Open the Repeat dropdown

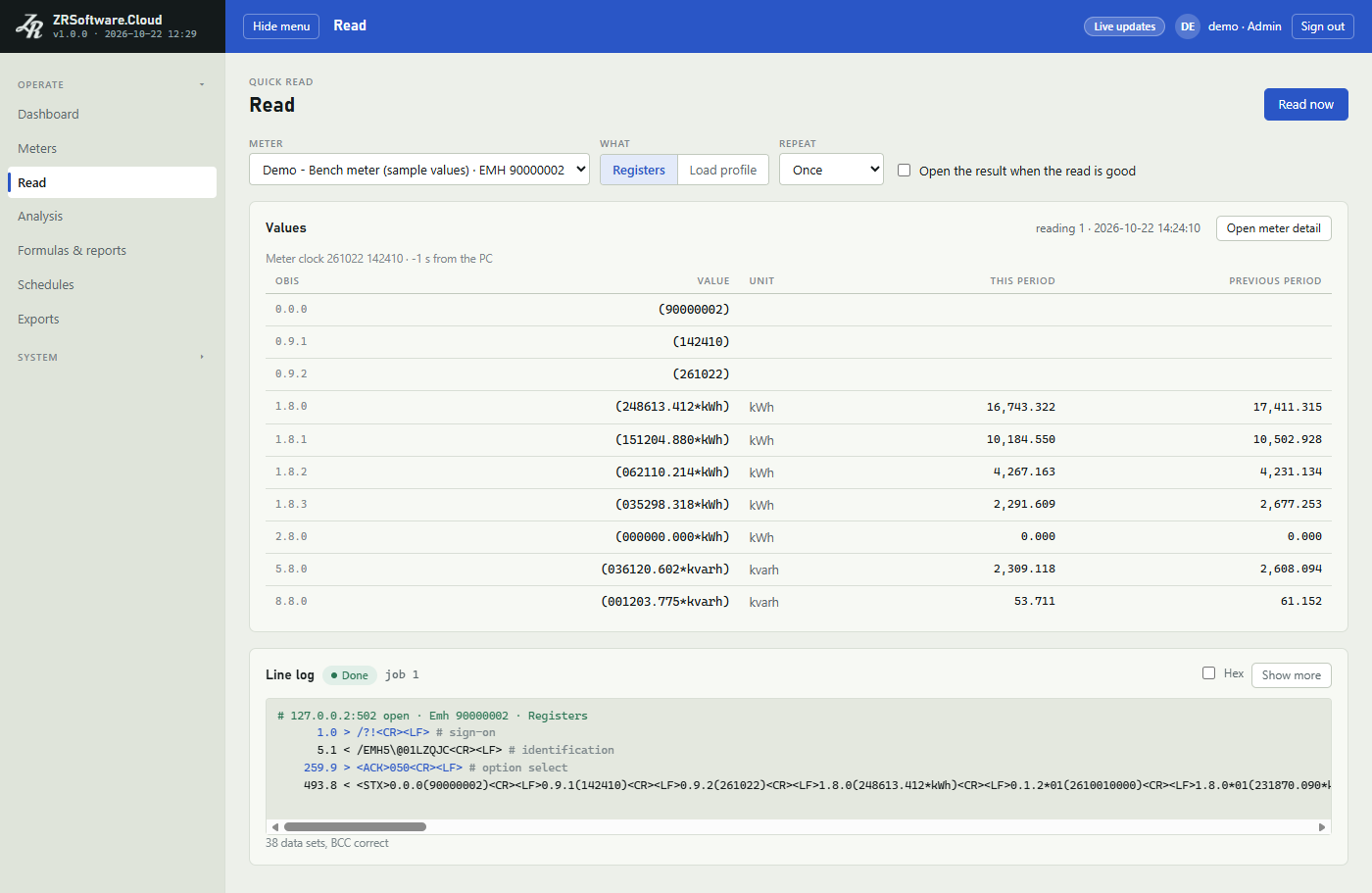[x=831, y=170]
